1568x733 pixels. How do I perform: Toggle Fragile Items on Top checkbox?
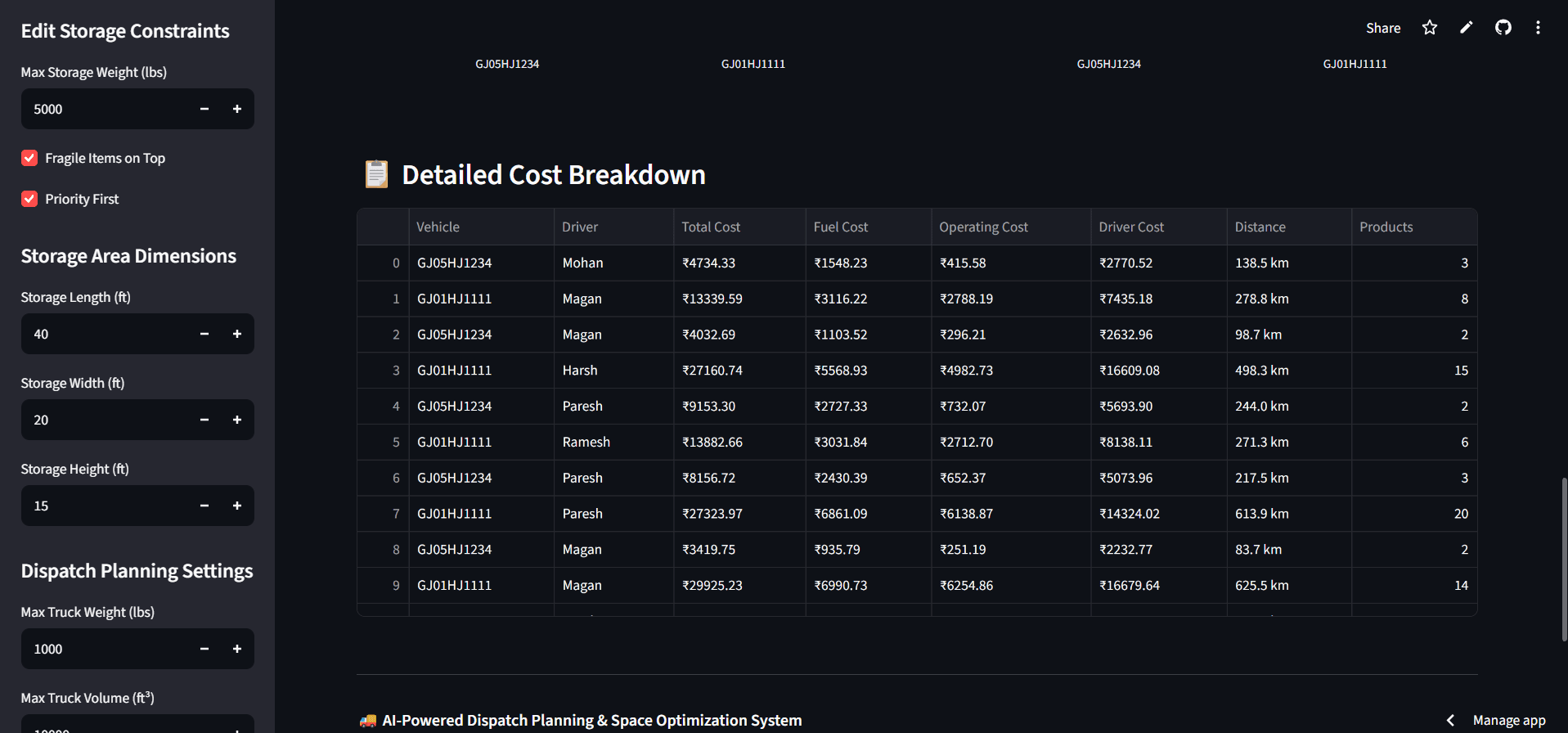(x=29, y=158)
